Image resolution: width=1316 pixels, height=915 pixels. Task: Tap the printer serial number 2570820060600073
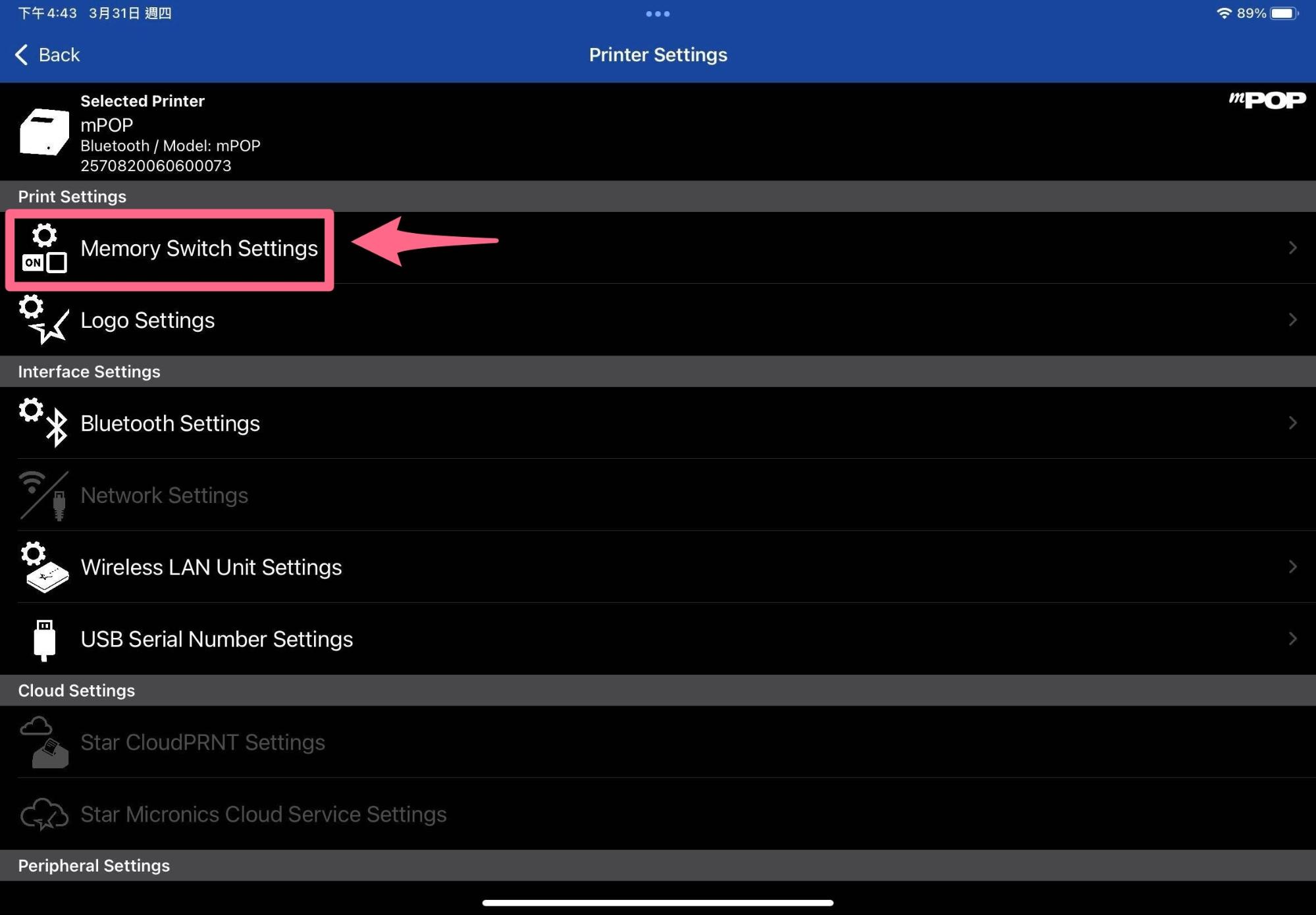pyautogui.click(x=156, y=165)
